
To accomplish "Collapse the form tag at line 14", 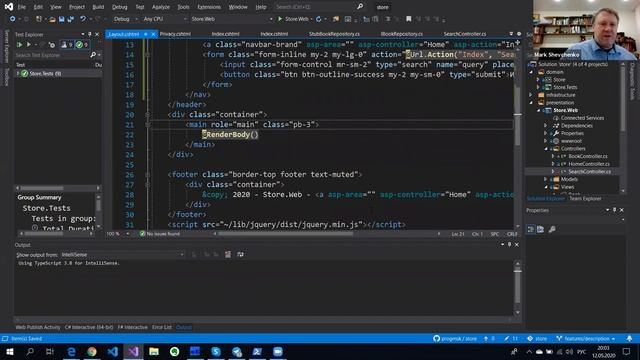I will click(147, 55).
